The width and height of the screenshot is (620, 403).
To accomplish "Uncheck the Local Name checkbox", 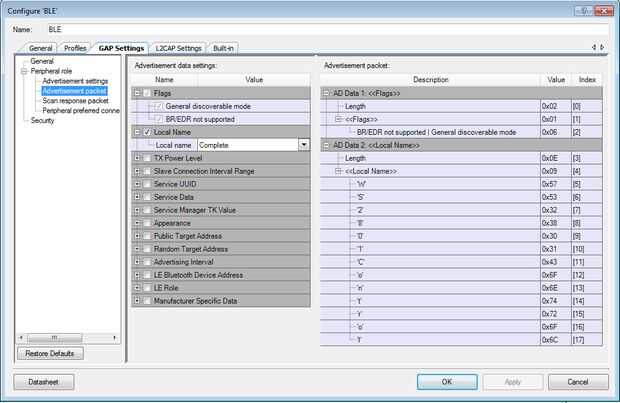I will pyautogui.click(x=147, y=132).
